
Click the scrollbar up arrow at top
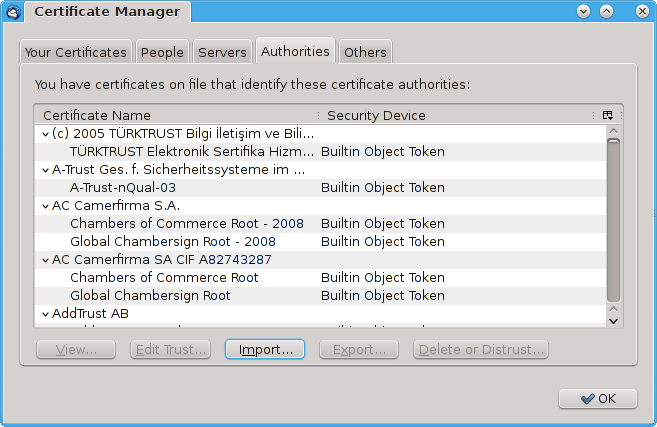[613, 131]
